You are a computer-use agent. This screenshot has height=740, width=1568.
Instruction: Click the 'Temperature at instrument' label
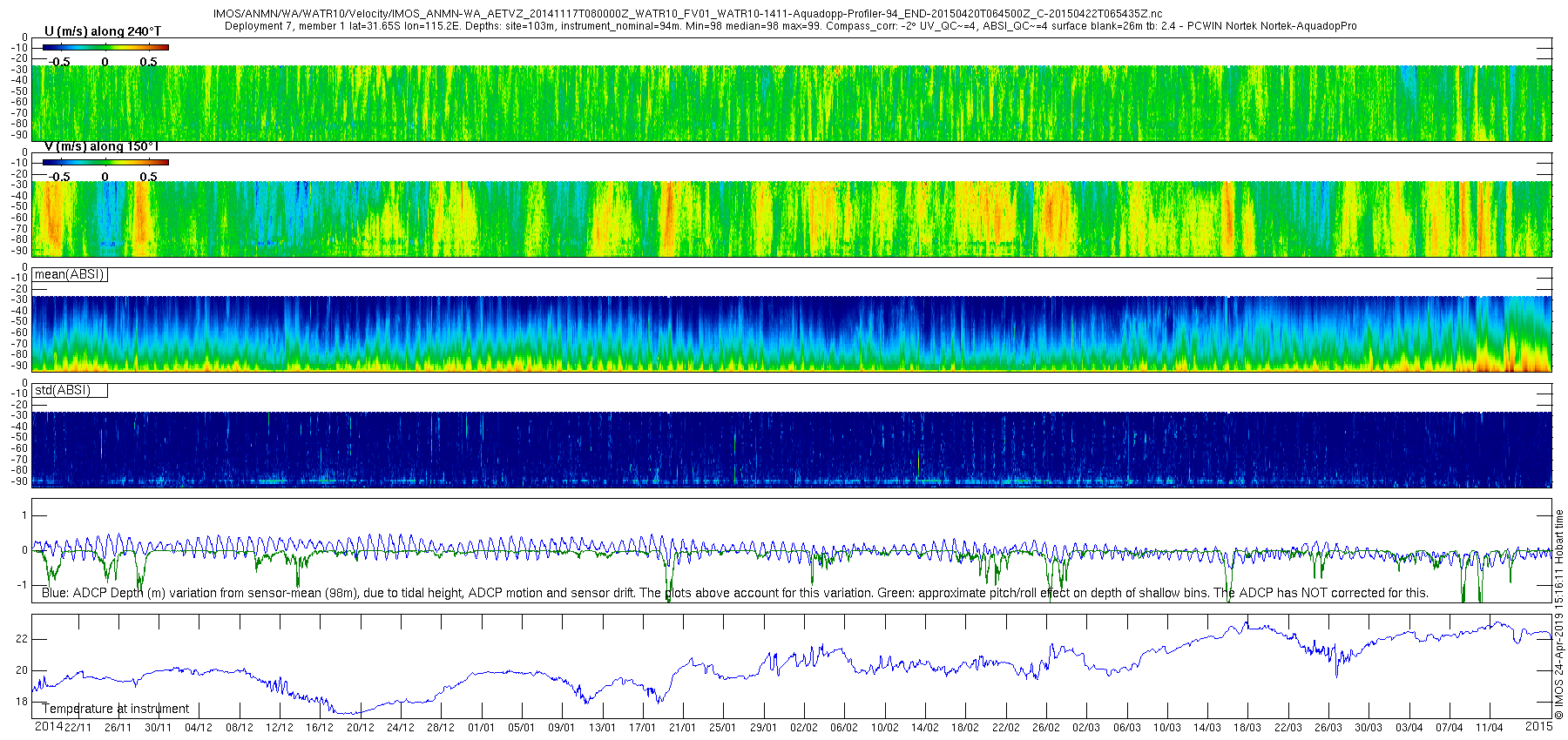pos(116,709)
